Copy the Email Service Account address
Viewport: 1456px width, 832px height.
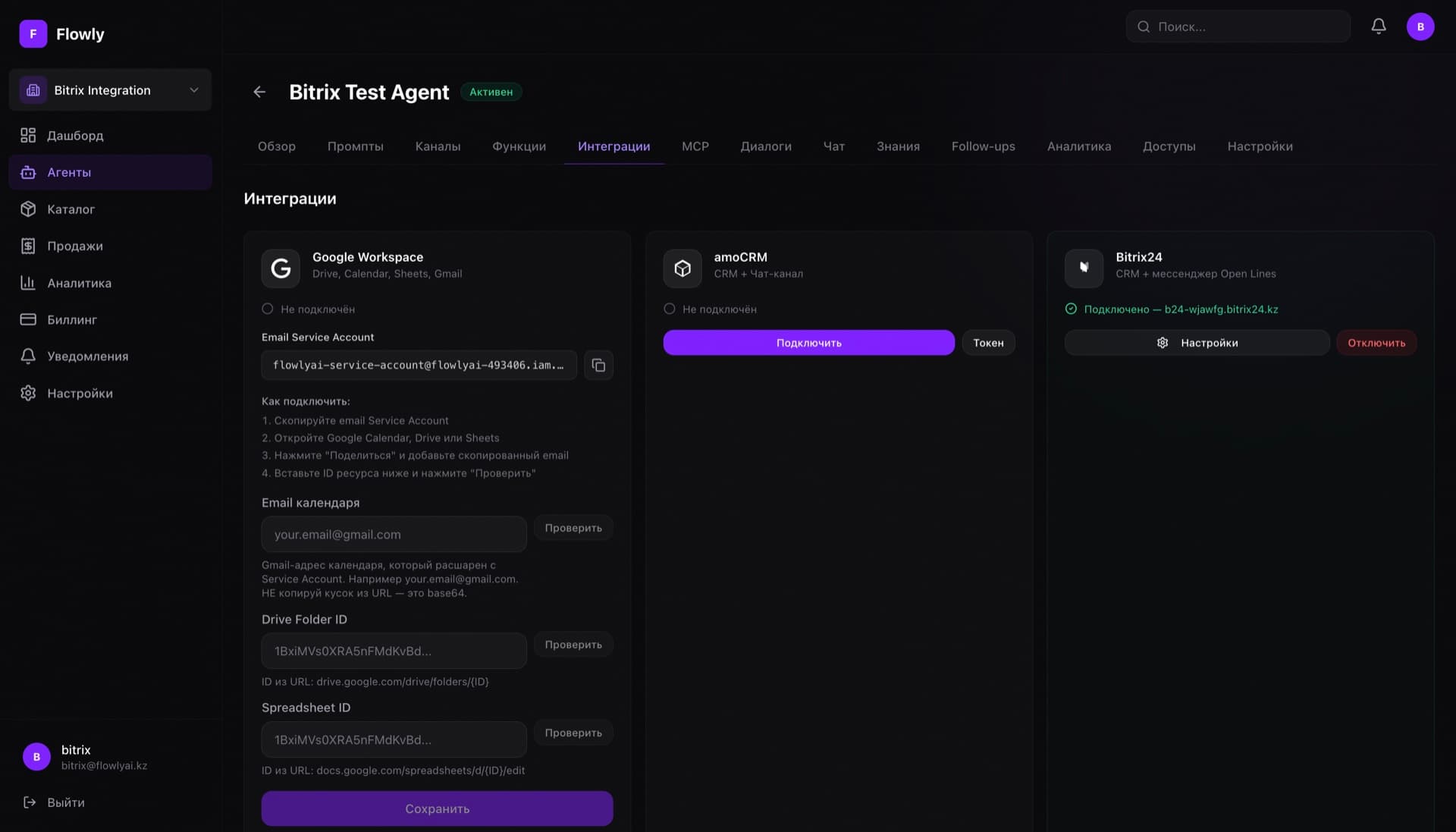pyautogui.click(x=598, y=366)
